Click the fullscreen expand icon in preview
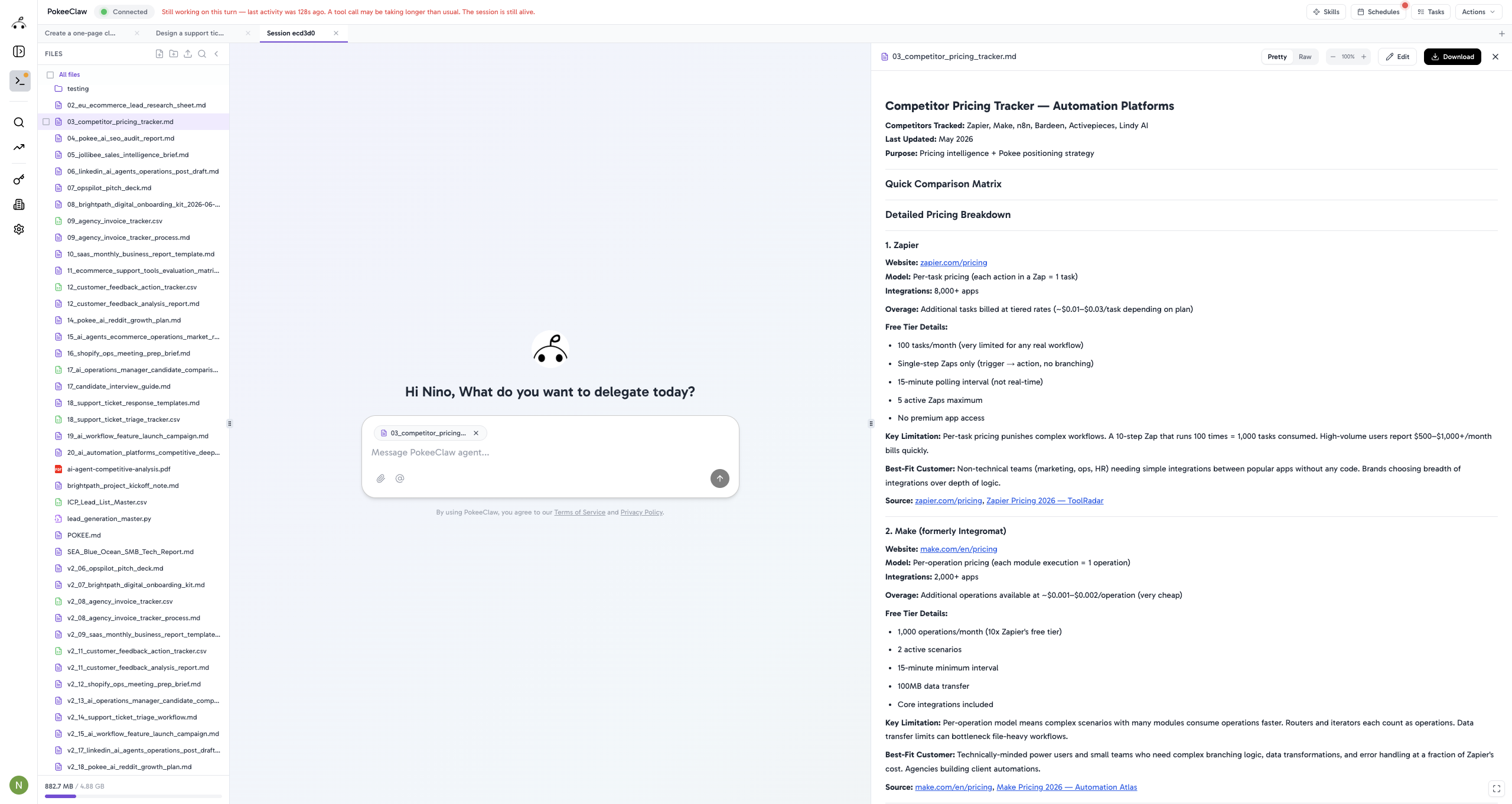Image resolution: width=1512 pixels, height=804 pixels. 1497,789
